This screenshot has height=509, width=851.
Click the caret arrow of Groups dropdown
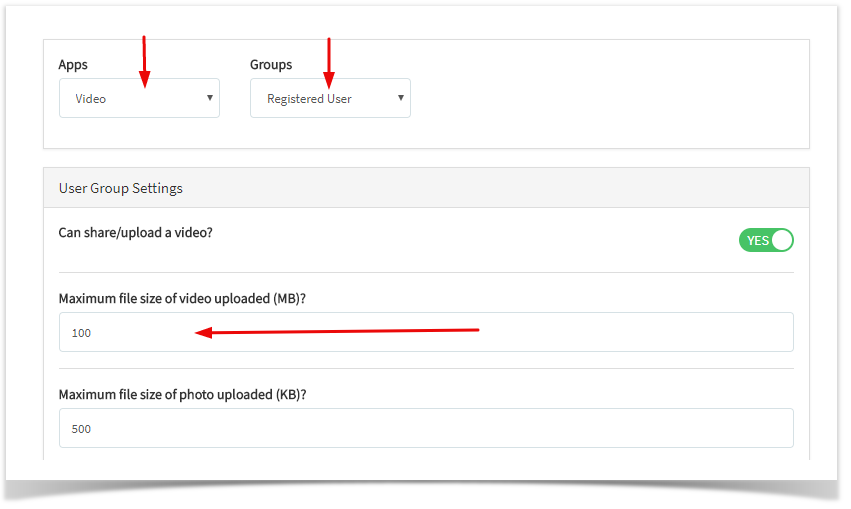click(x=401, y=98)
